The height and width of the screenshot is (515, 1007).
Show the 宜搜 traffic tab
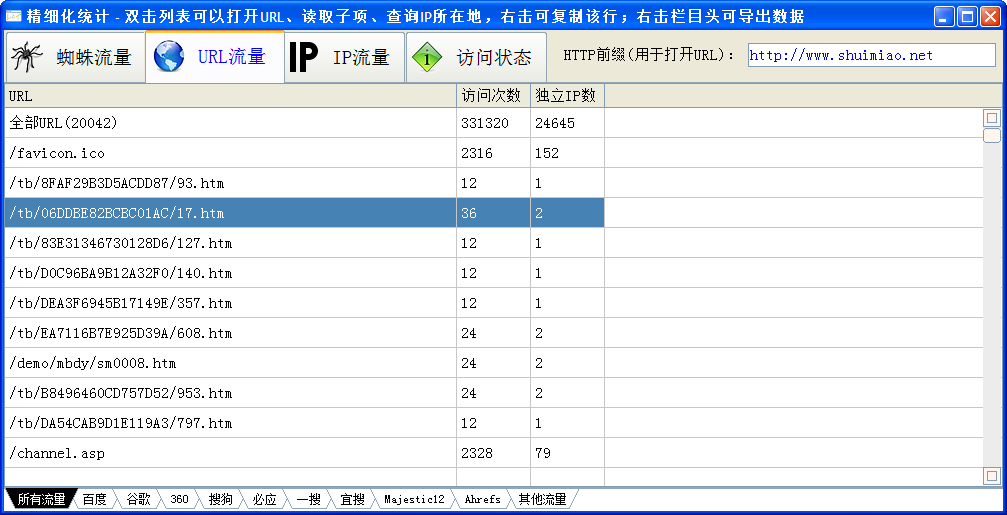tap(353, 499)
